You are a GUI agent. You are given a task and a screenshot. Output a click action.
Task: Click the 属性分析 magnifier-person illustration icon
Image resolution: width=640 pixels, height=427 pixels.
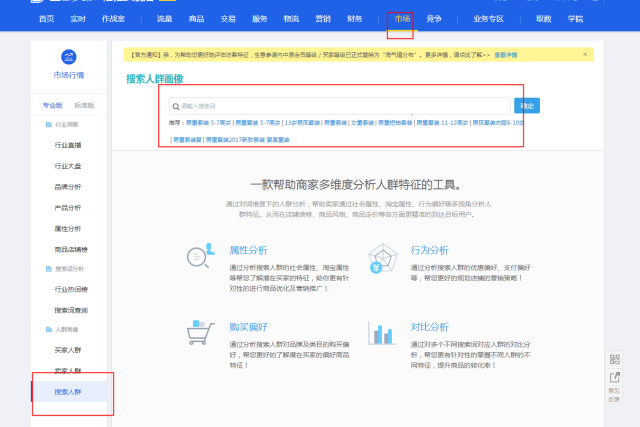pos(201,255)
